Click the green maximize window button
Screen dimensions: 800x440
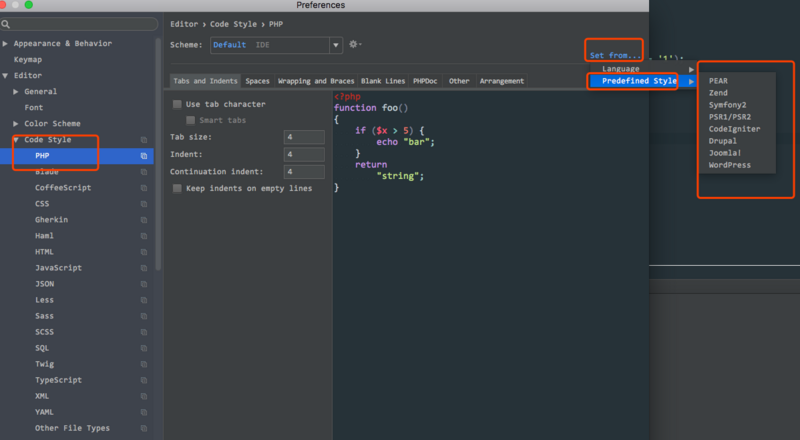pyautogui.click(x=29, y=5)
